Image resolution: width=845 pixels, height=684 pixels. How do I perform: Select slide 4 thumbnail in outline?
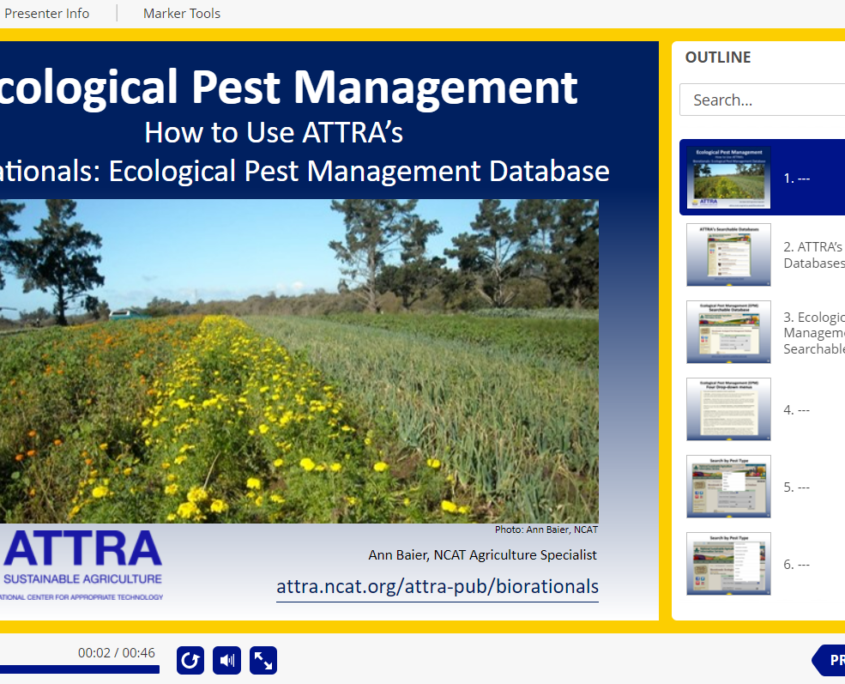point(728,409)
